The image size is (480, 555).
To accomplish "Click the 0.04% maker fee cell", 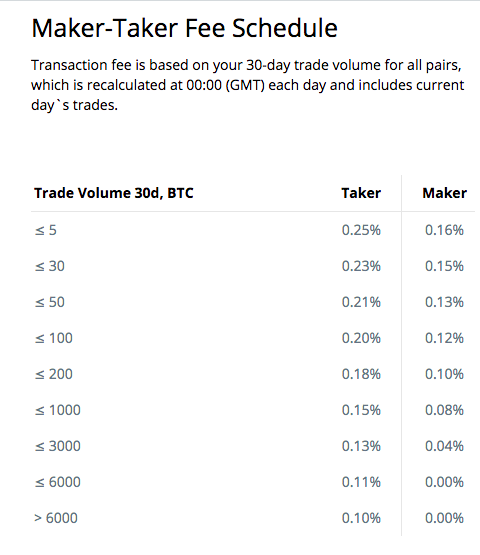I will pos(444,446).
